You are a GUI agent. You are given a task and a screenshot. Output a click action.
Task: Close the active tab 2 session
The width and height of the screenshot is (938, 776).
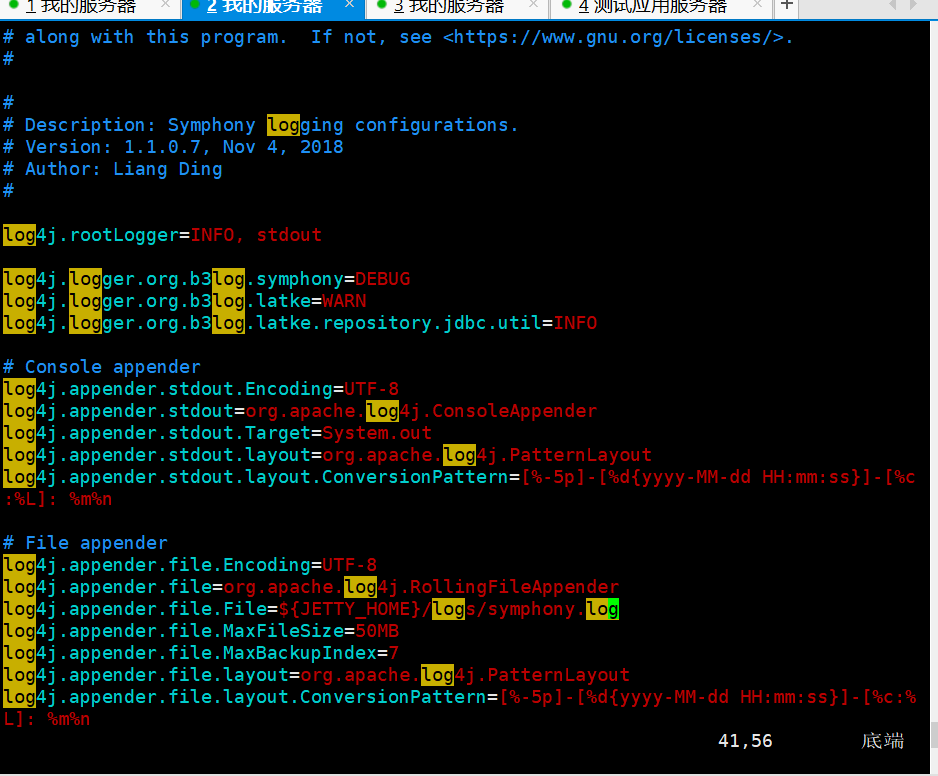349,5
